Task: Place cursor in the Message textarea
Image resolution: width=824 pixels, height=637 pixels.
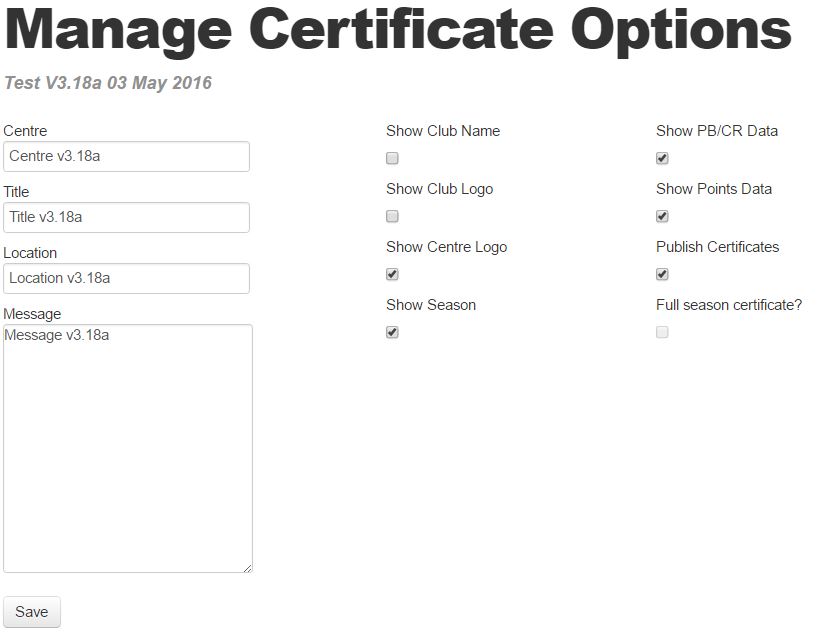Action: [x=128, y=448]
